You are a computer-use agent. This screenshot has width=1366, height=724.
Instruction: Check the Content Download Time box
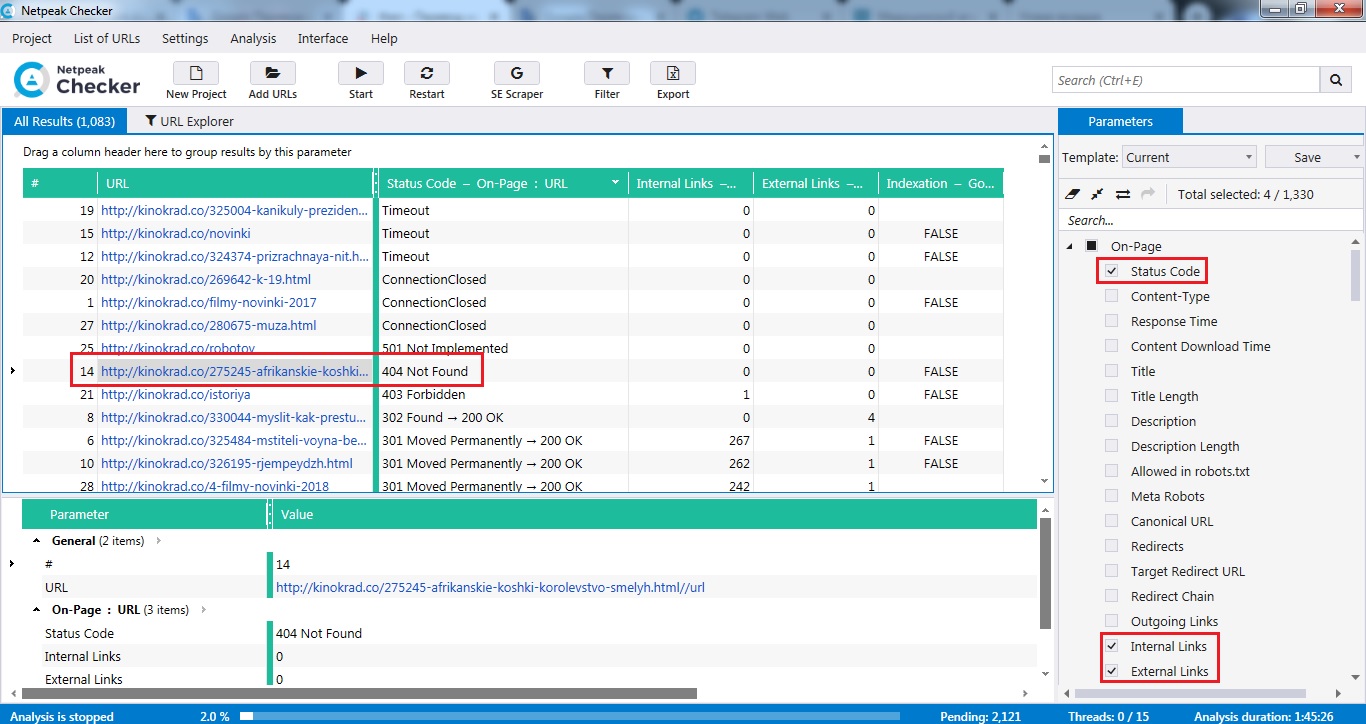1112,346
